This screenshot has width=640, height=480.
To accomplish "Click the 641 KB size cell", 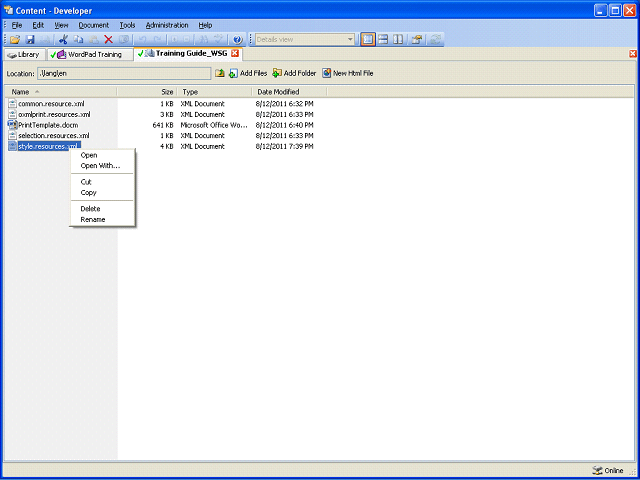I will [162, 125].
